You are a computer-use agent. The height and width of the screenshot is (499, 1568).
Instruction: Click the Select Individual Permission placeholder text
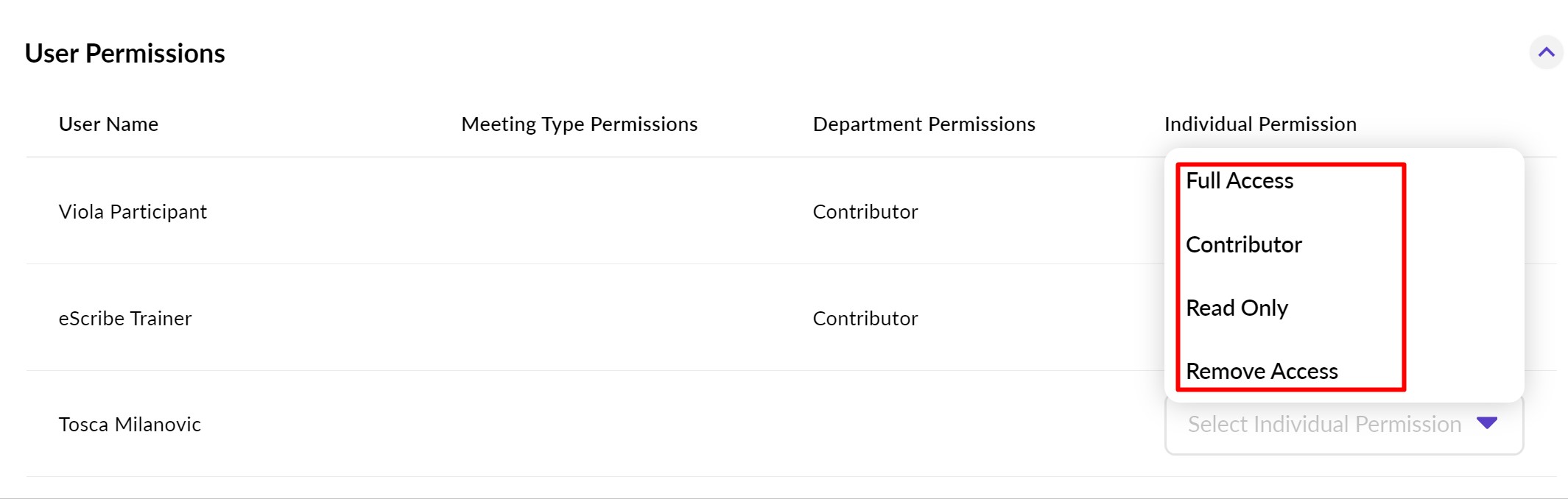pos(1323,425)
